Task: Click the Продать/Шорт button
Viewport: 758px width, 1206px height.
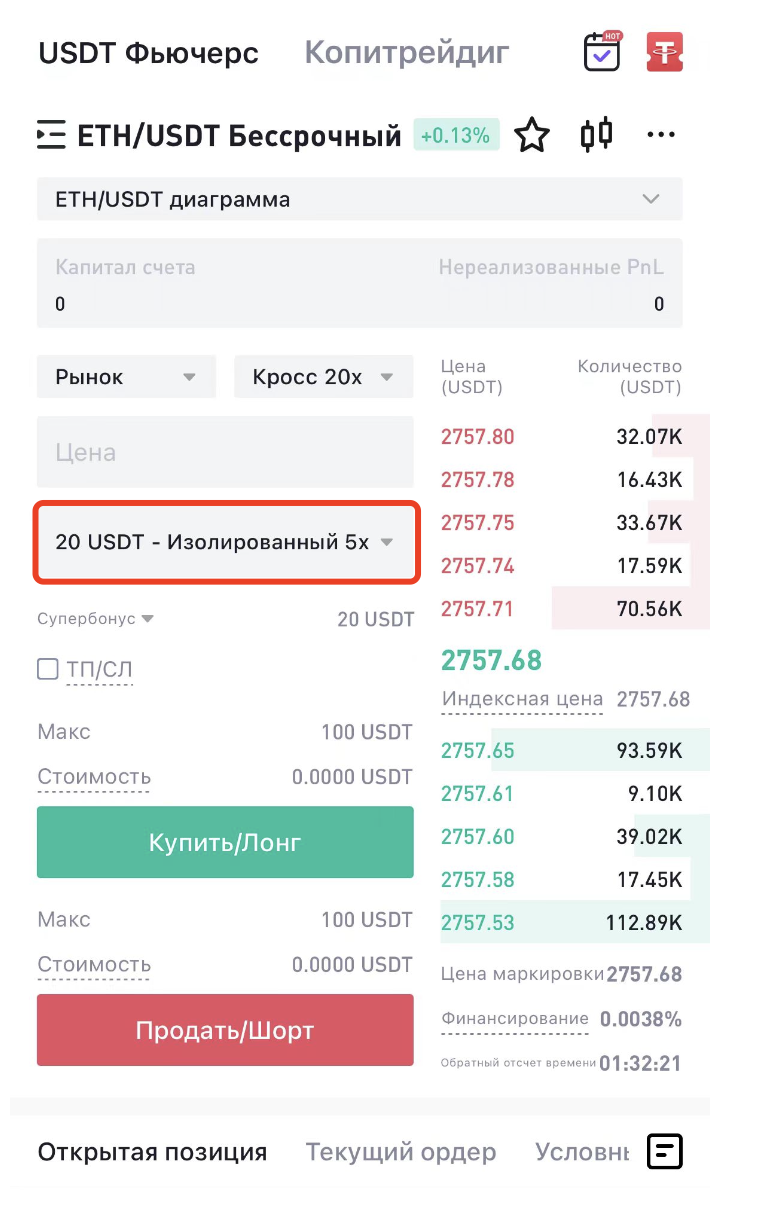Action: 225,1030
